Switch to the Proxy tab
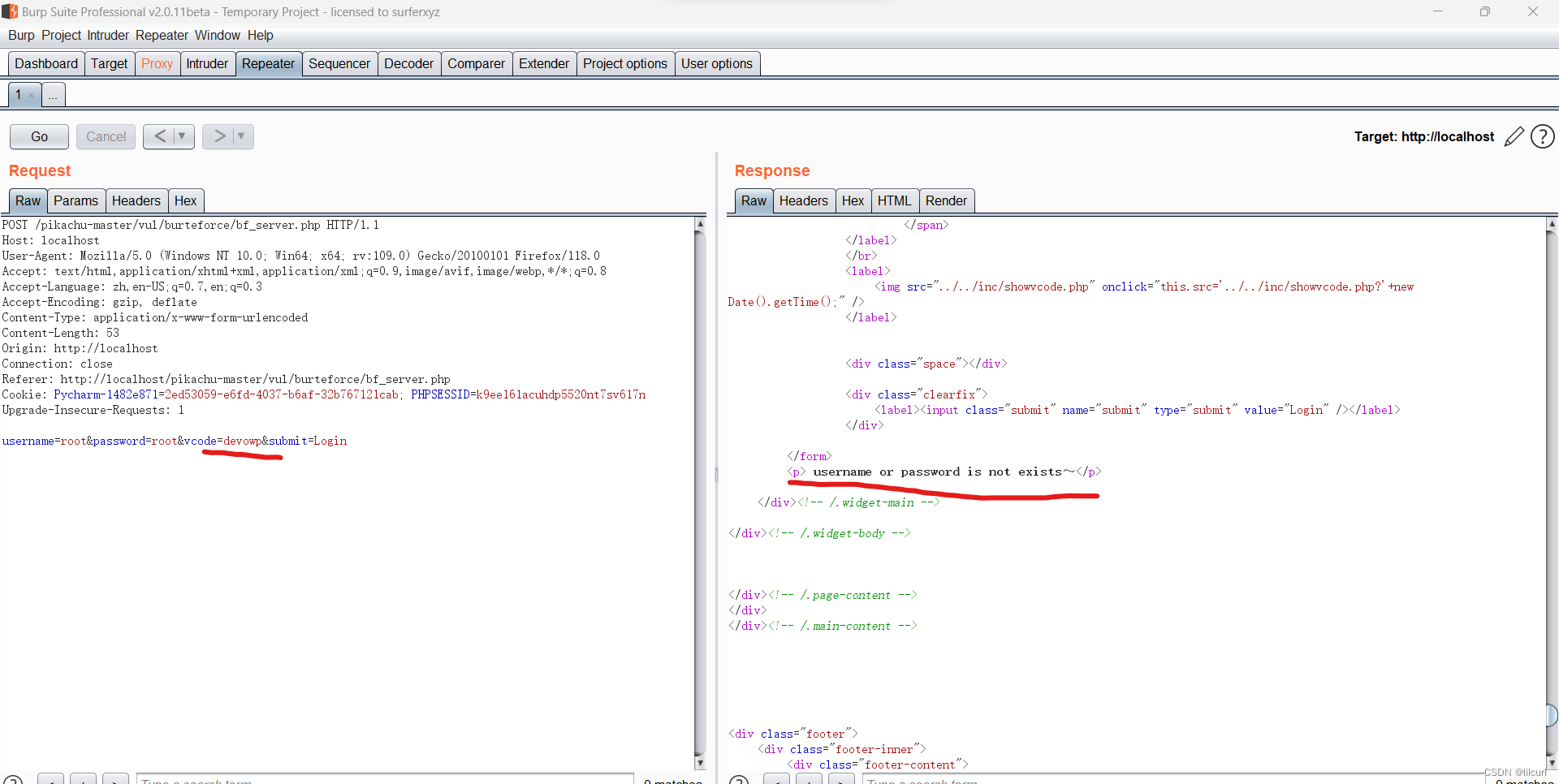Screen dimensions: 1559x784 tap(157, 64)
